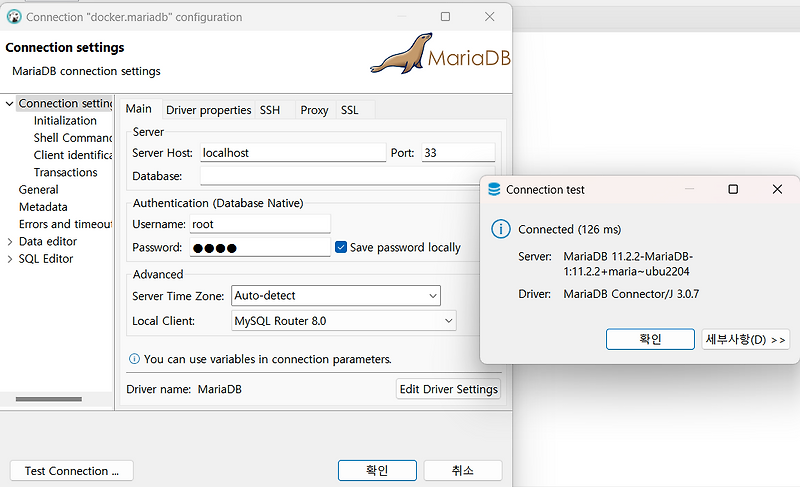Viewport: 800px width, 487px height.
Task: Minimize the Connection test dialog
Action: (689, 189)
